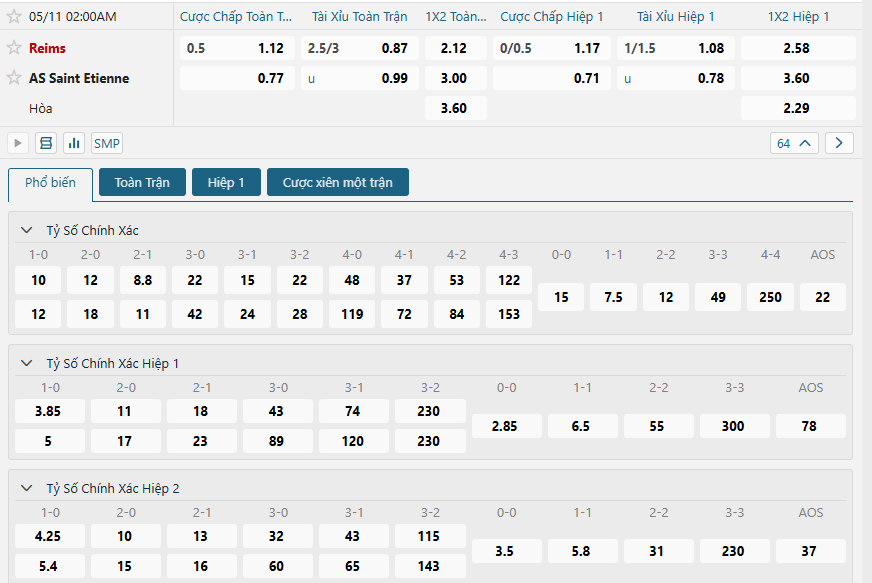Screen dimensions: 872x583
Task: Select over 2.5/3 odds 0.87
Action: tap(360, 48)
